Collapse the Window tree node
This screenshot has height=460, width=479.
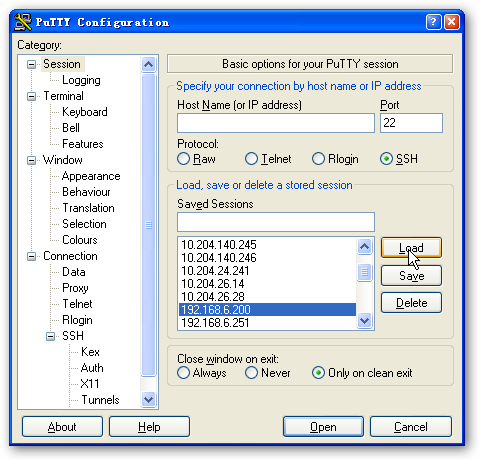tap(31, 160)
